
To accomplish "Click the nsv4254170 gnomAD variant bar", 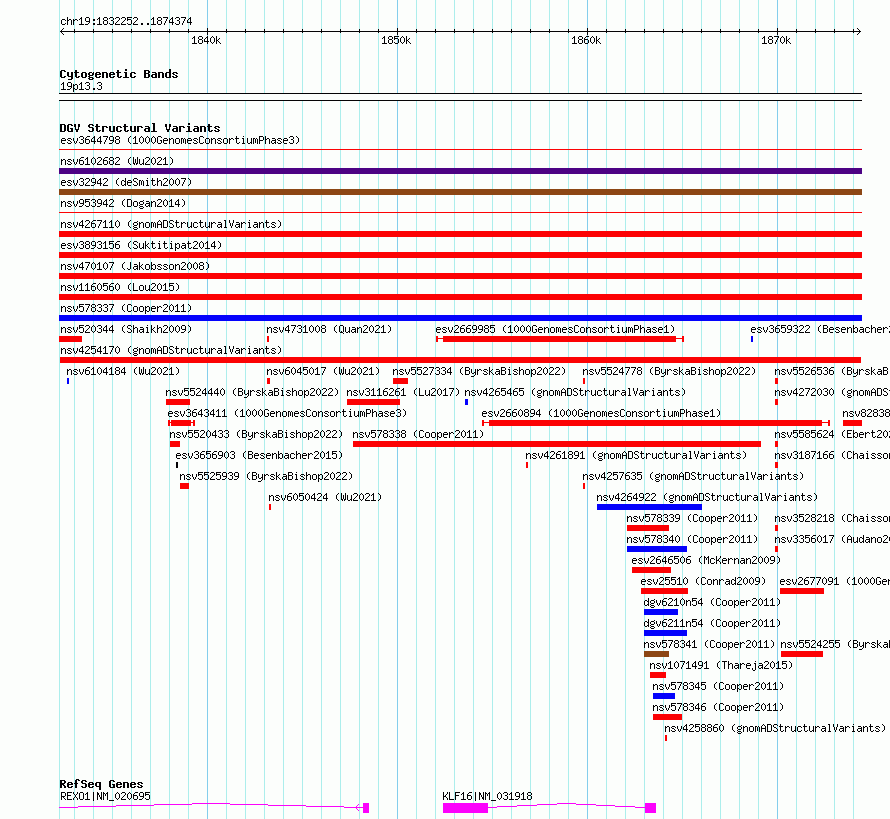I will [x=460, y=360].
